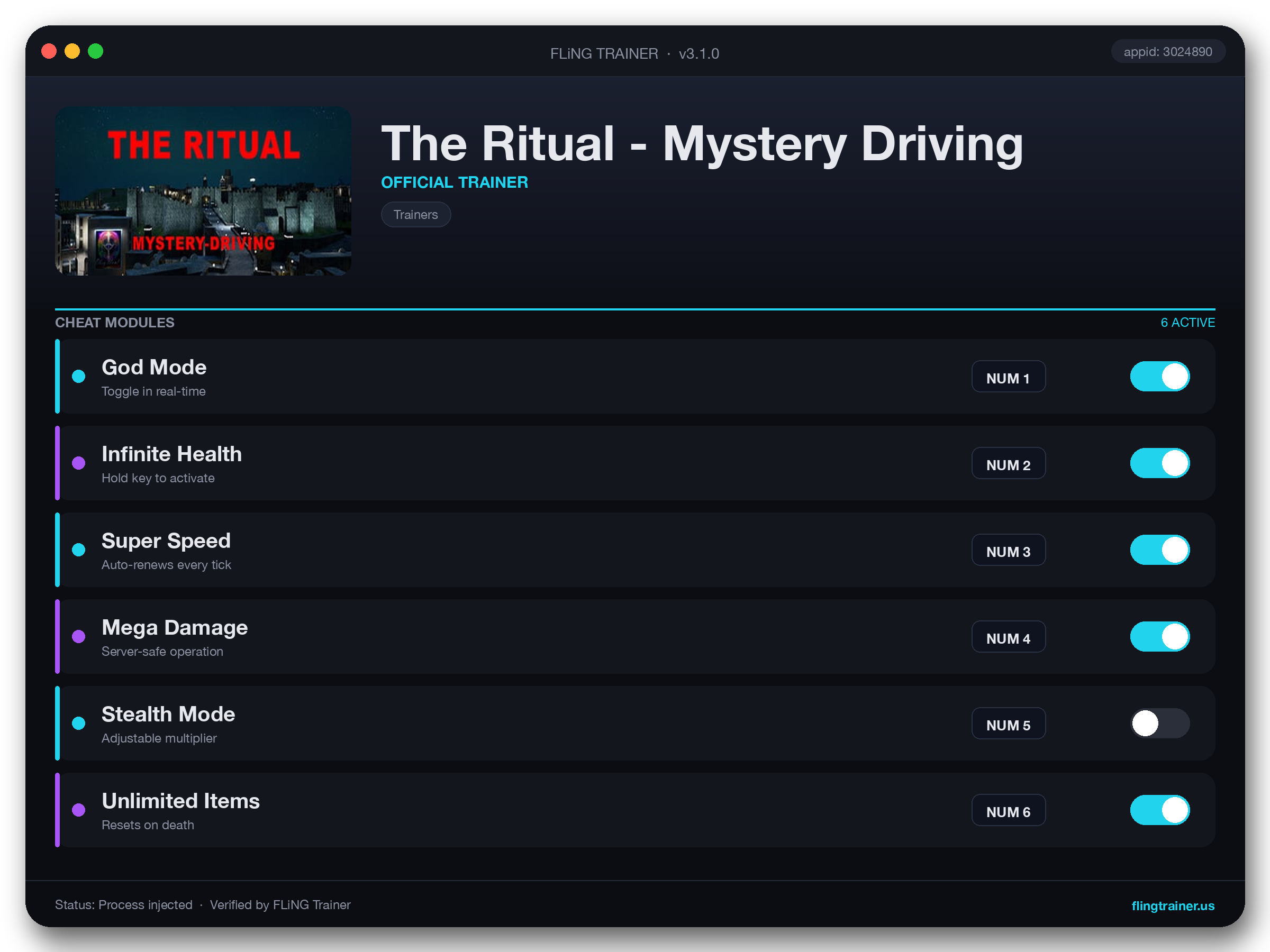Viewport: 1270px width, 952px height.
Task: Click the '6 ACTIVE' counter
Action: 1187,323
